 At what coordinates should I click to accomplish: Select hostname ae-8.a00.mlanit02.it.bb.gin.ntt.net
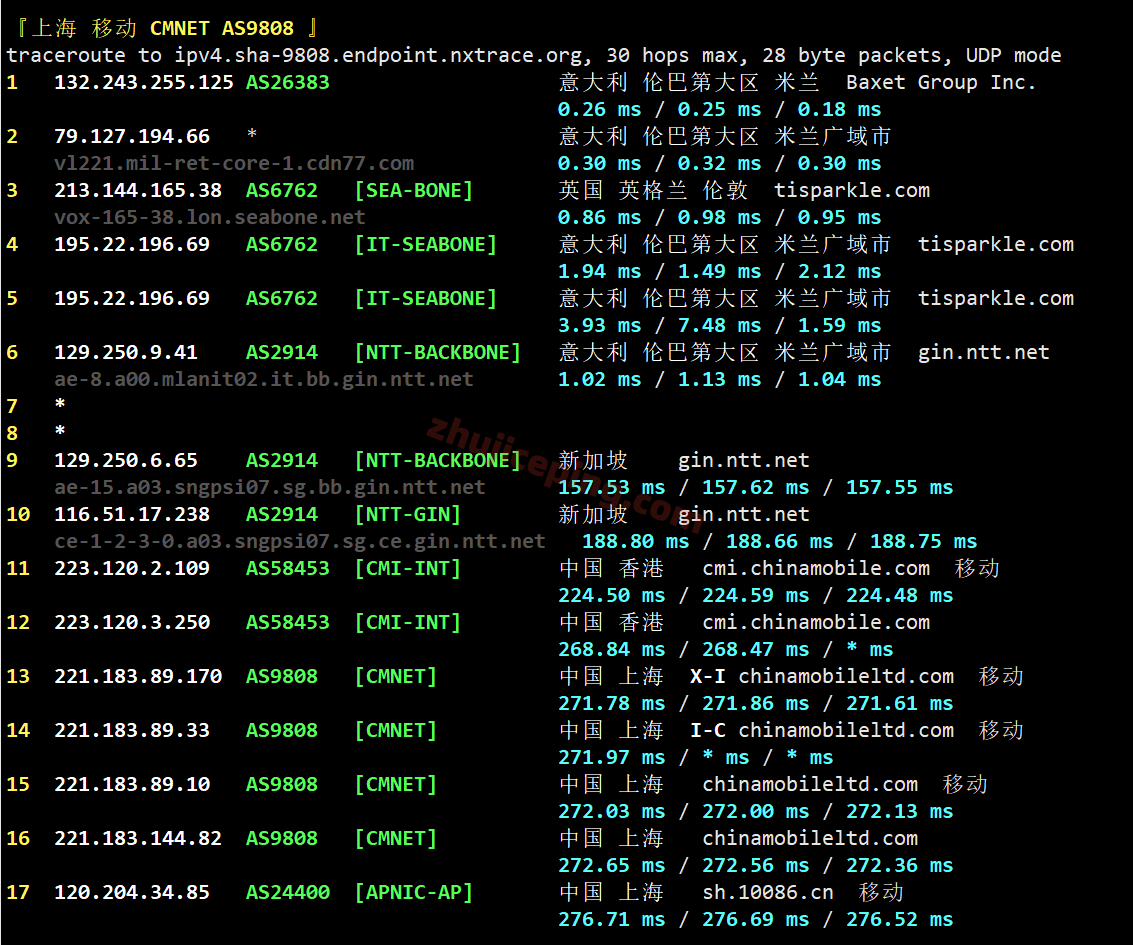264,379
